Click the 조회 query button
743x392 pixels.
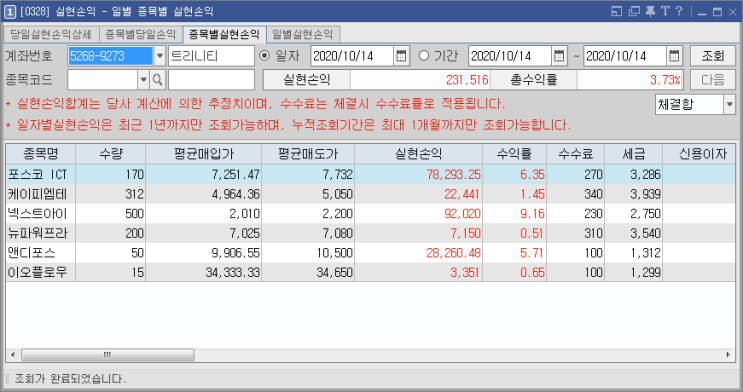(713, 56)
